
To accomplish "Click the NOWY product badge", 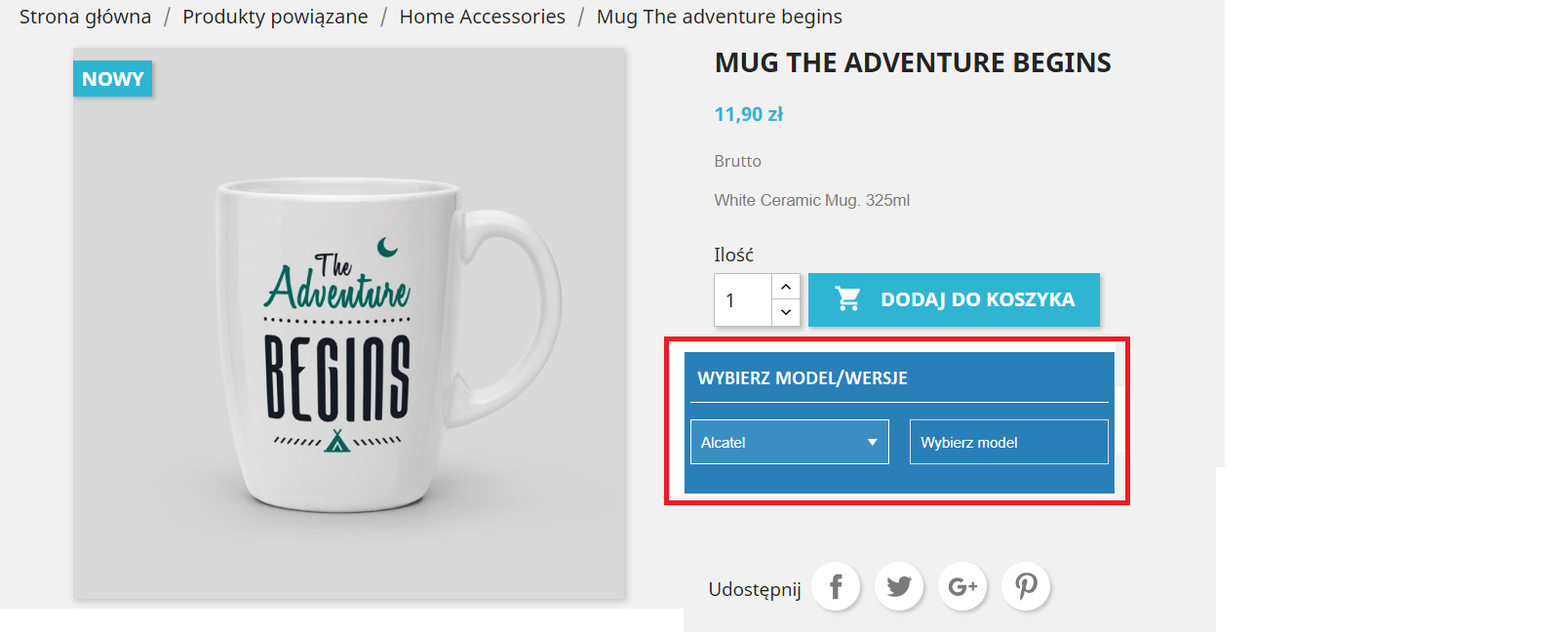I will pos(112,79).
